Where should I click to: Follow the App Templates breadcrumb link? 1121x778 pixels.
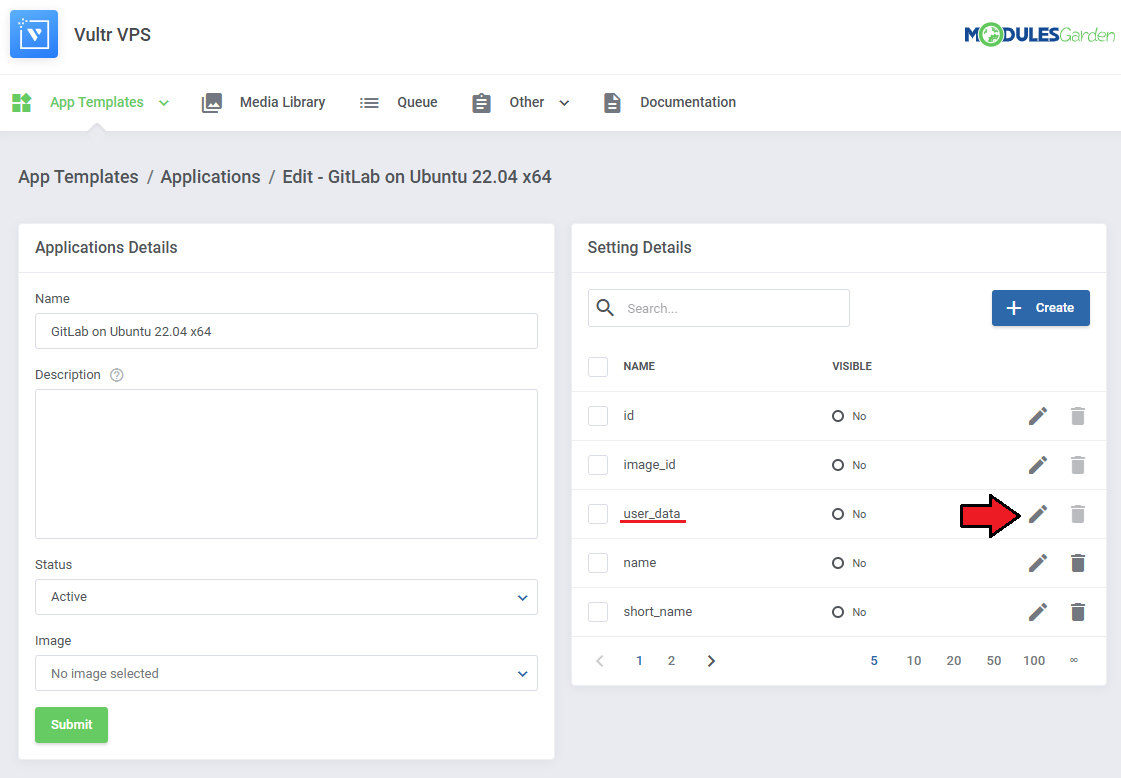pos(79,177)
